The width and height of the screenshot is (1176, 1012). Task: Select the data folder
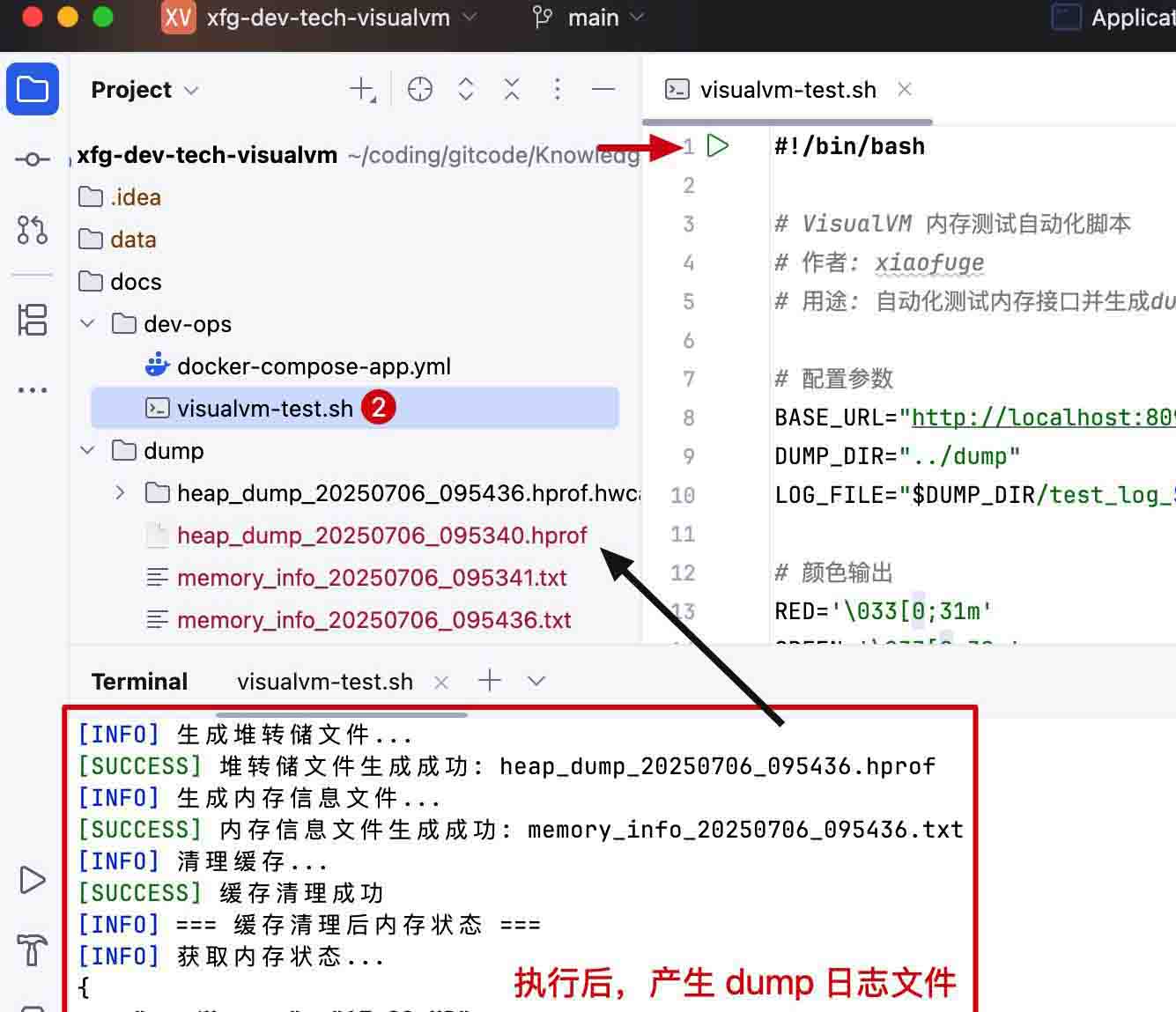pos(117,240)
